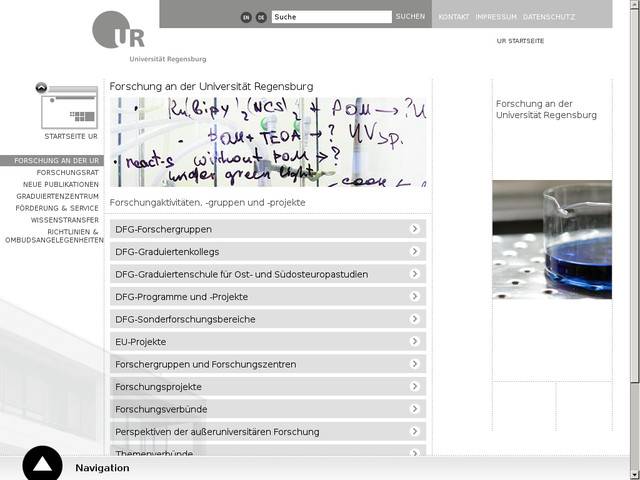Expand DFG-Programme und -Projekte chevron

(414, 296)
